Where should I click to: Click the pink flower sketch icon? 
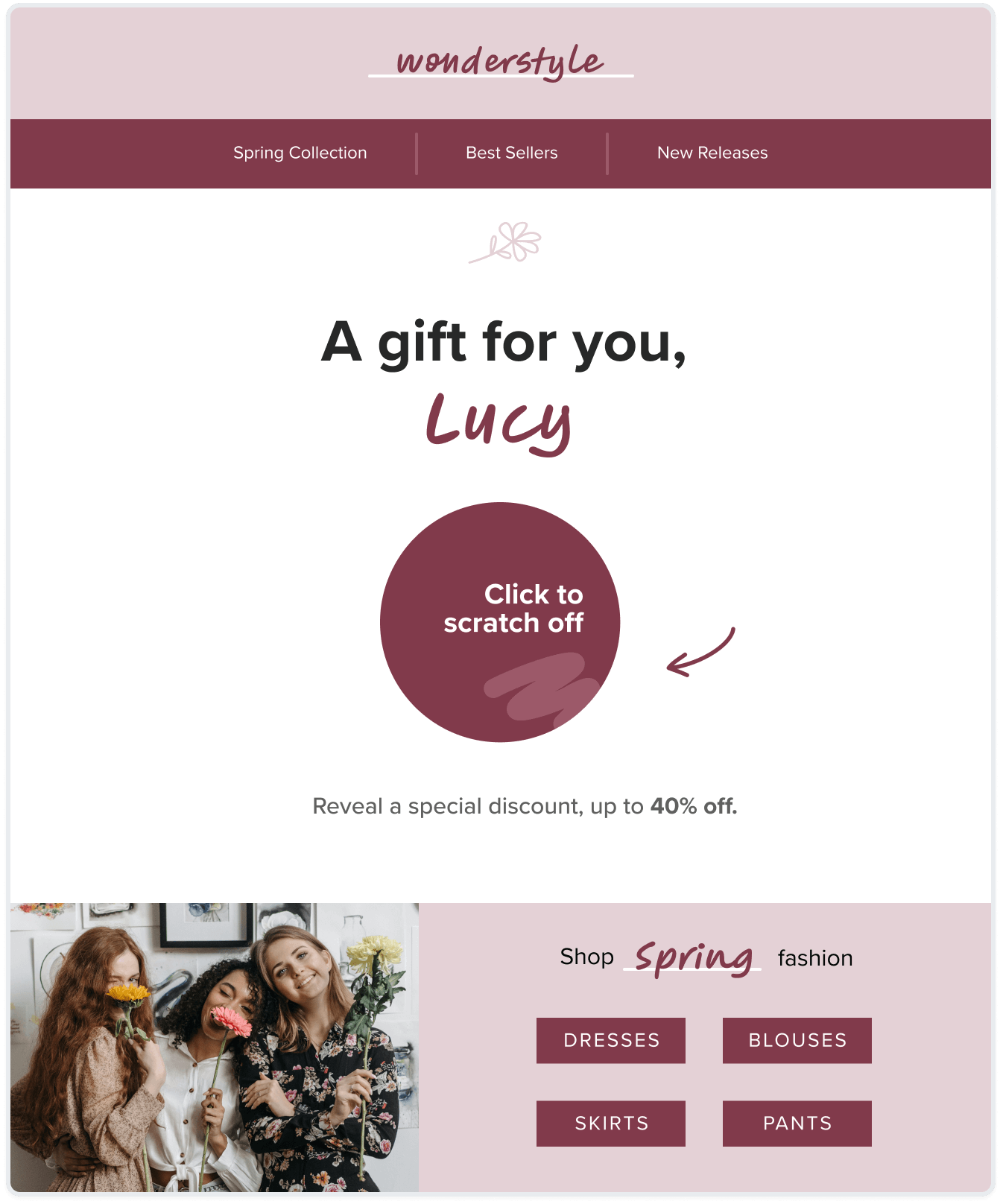click(505, 242)
